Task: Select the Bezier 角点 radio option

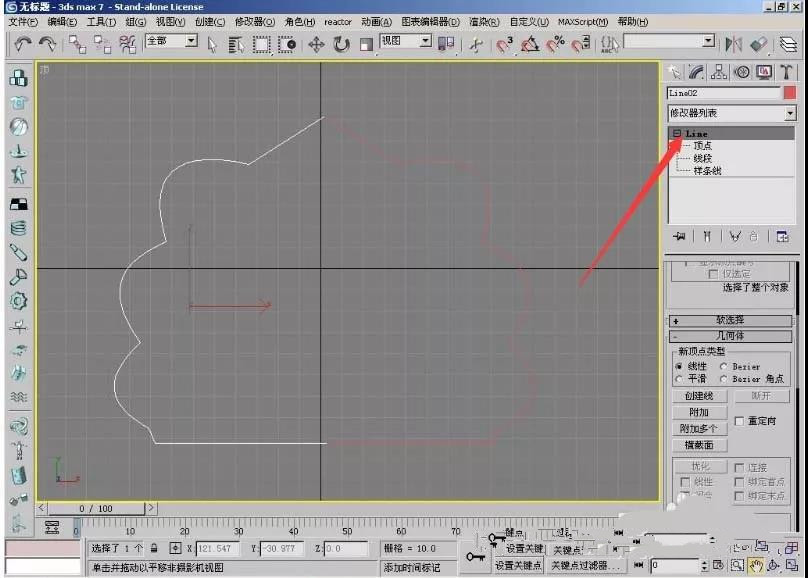Action: tap(723, 379)
